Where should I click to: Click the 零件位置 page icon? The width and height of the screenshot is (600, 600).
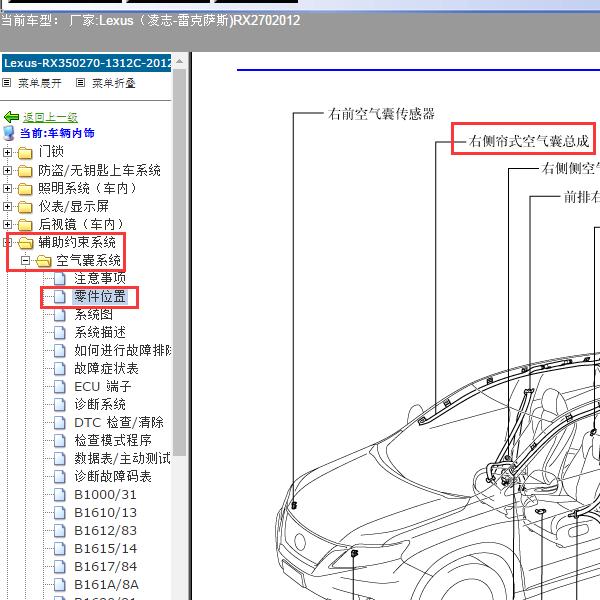click(60, 297)
